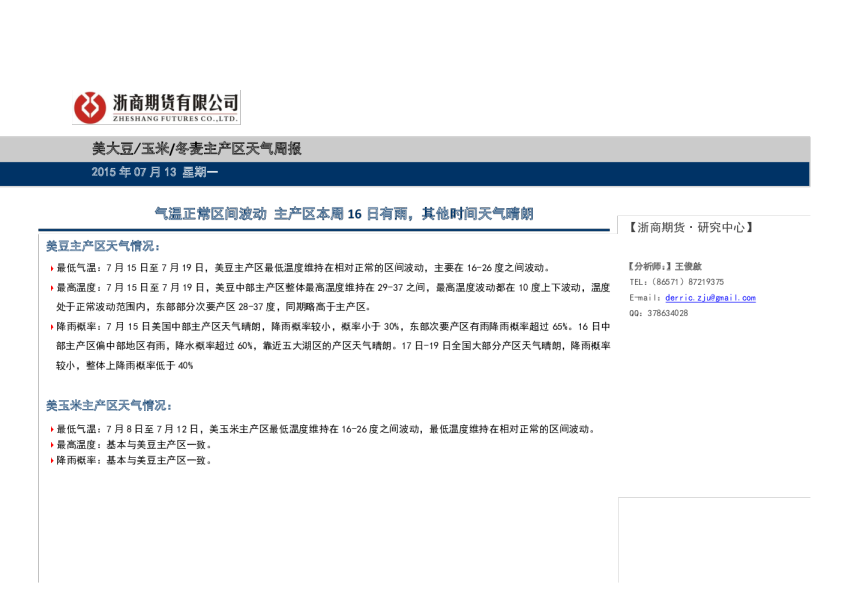Screen dimensions: 842x595
Task: Click the analyst name 王俊啟
Action: coord(688,267)
